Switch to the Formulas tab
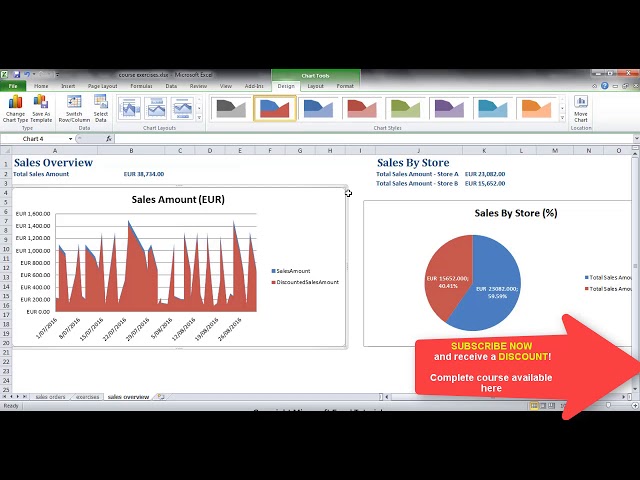 coord(141,86)
